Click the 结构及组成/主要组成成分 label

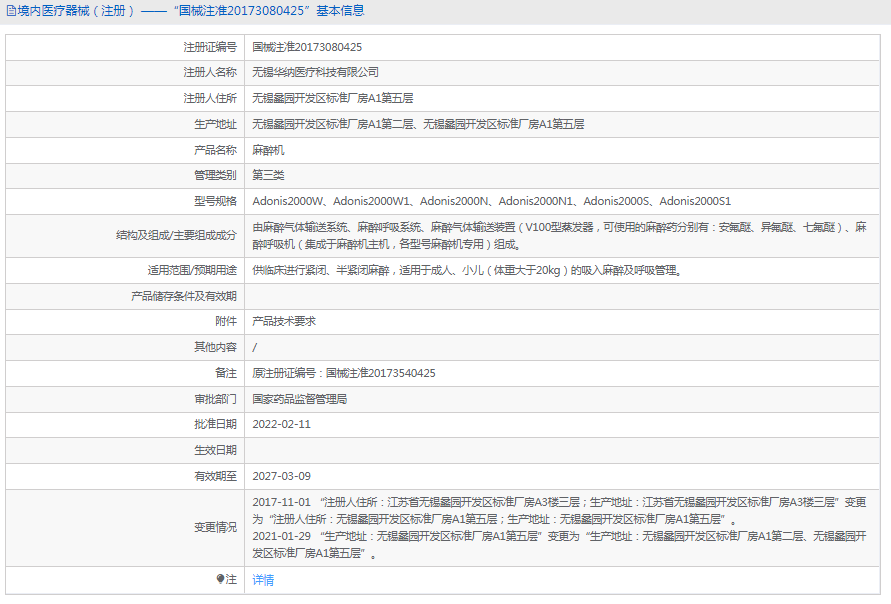(176, 235)
